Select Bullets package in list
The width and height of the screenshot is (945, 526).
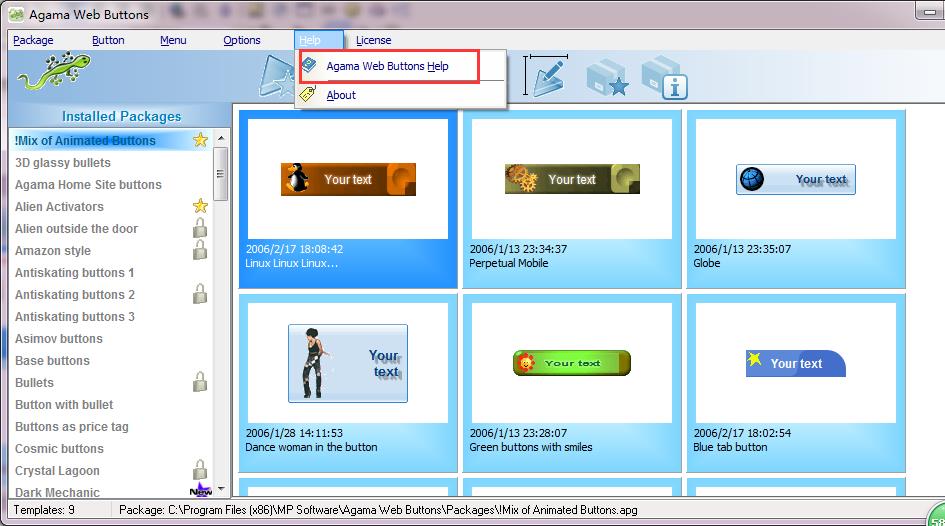click(34, 383)
